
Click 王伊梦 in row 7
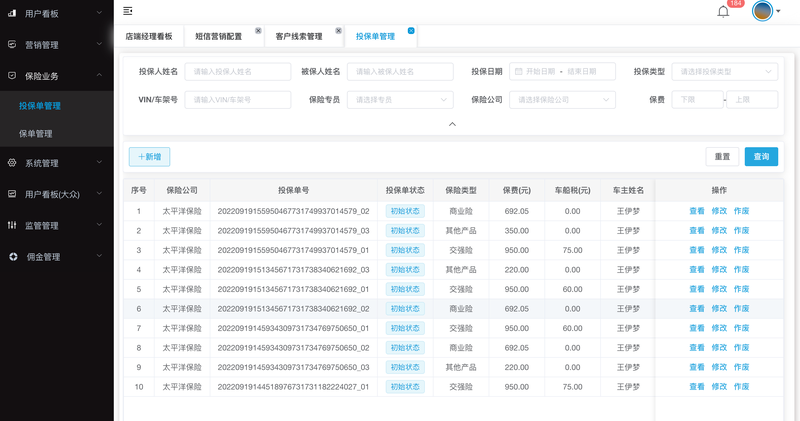(628, 328)
